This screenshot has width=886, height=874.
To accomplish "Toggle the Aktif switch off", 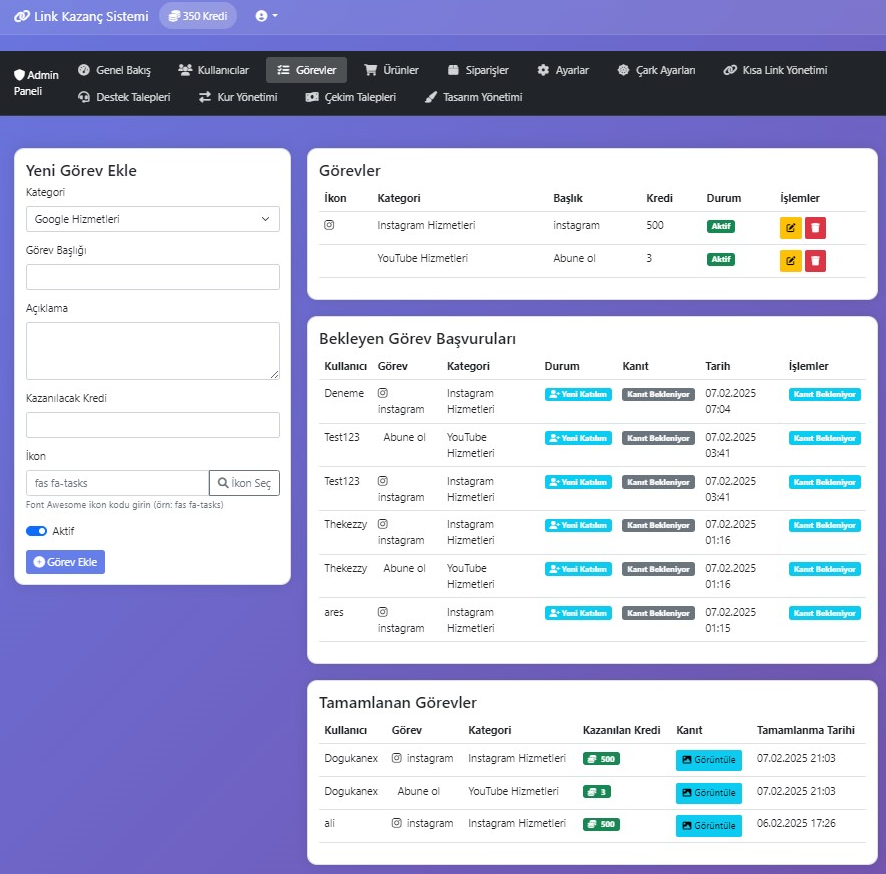I will point(36,531).
